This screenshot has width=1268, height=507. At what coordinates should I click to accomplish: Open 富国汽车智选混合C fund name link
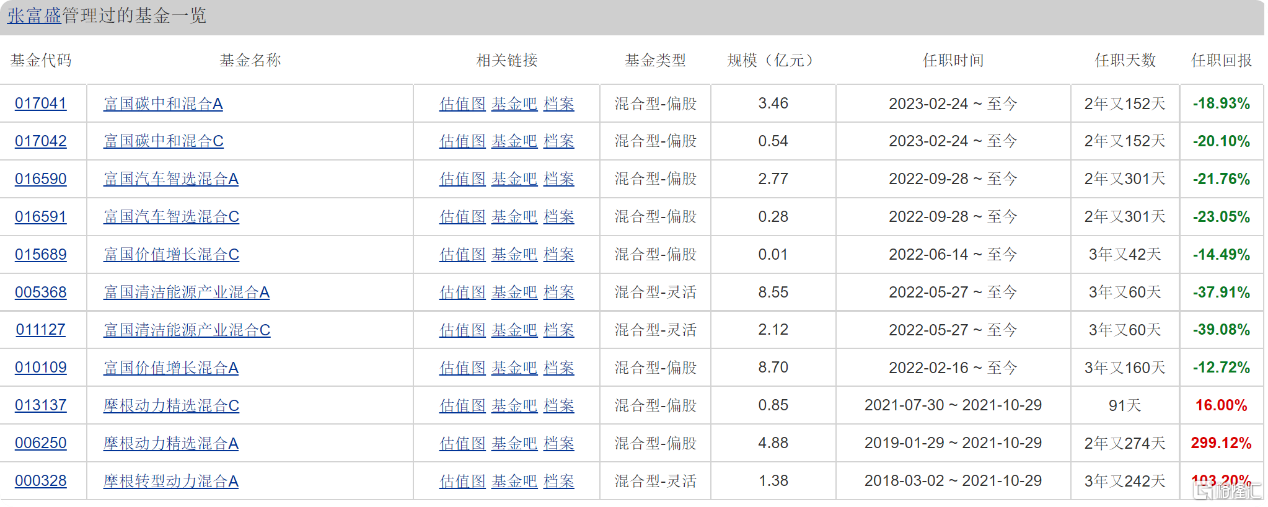click(171, 217)
